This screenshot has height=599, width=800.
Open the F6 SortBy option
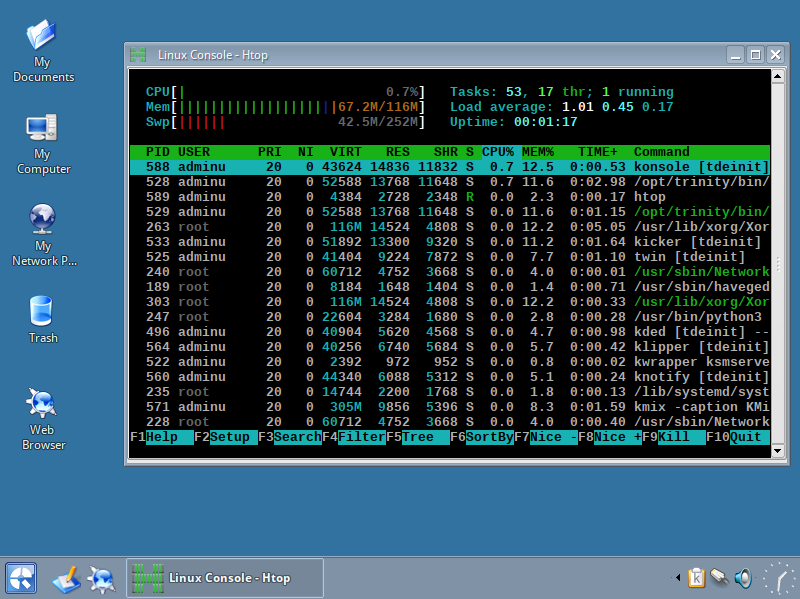(482, 437)
